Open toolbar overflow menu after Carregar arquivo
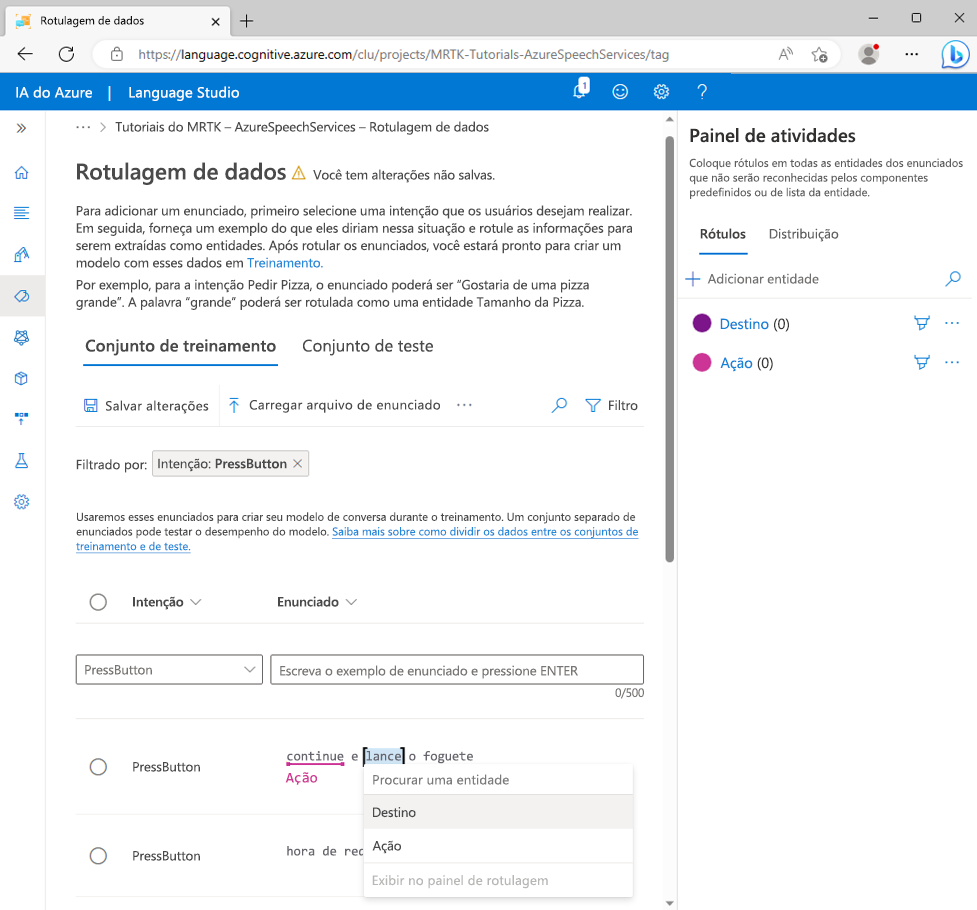Viewport: 977px width, 910px height. click(x=464, y=405)
